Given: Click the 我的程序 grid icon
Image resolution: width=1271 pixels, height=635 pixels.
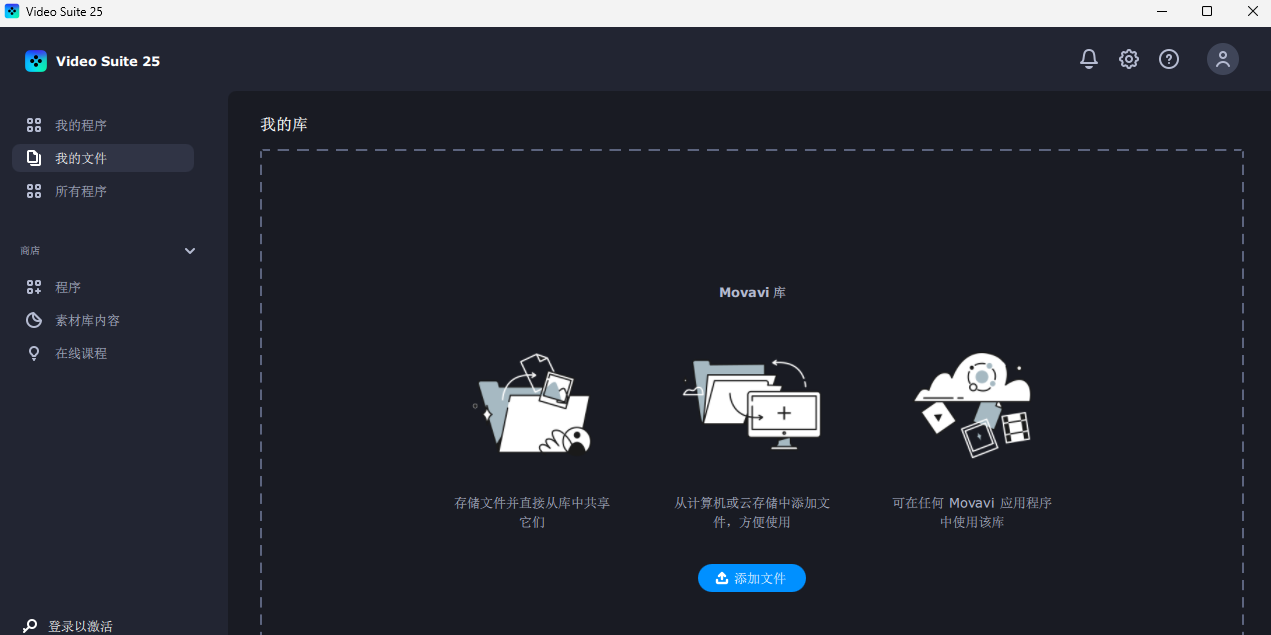Looking at the screenshot, I should 34,125.
